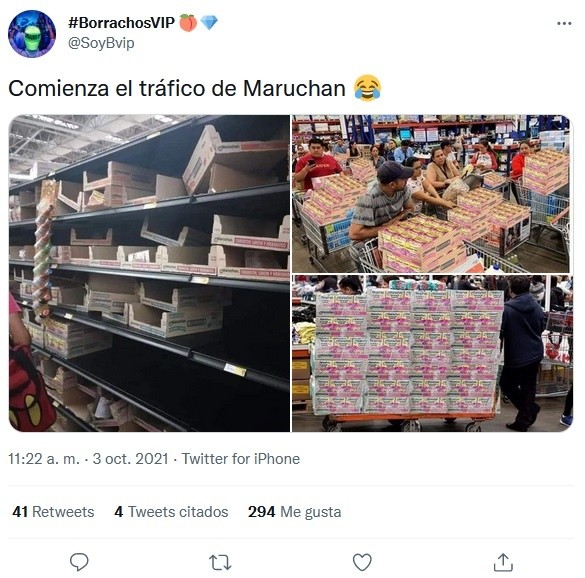
Task: Open the share upload icon
Action: (503, 562)
